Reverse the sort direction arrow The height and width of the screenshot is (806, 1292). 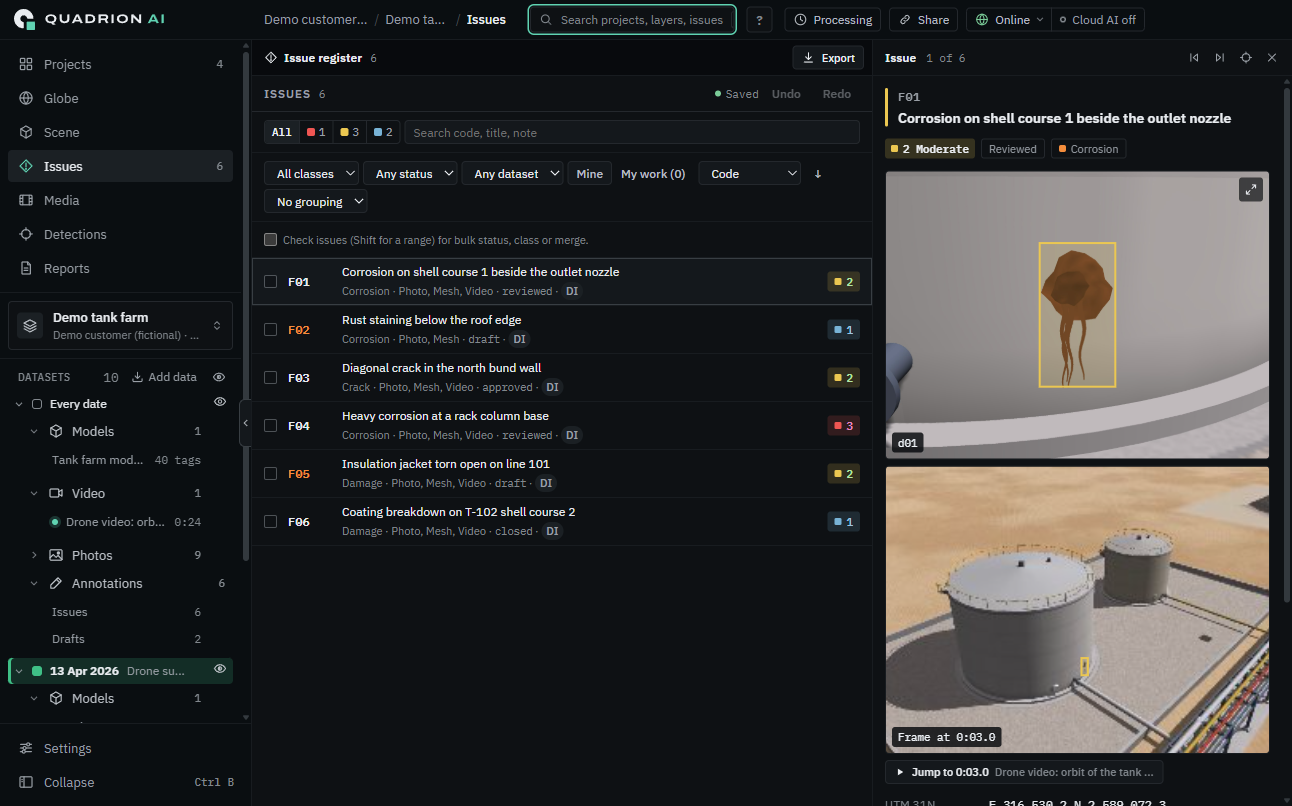[818, 174]
